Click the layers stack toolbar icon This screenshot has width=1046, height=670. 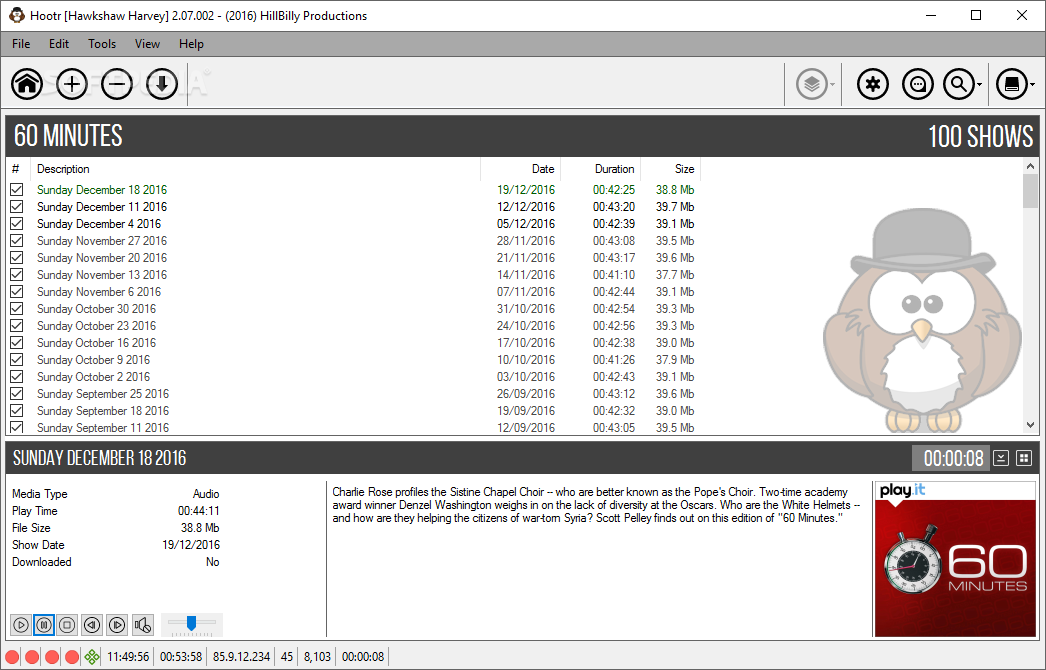tap(811, 84)
